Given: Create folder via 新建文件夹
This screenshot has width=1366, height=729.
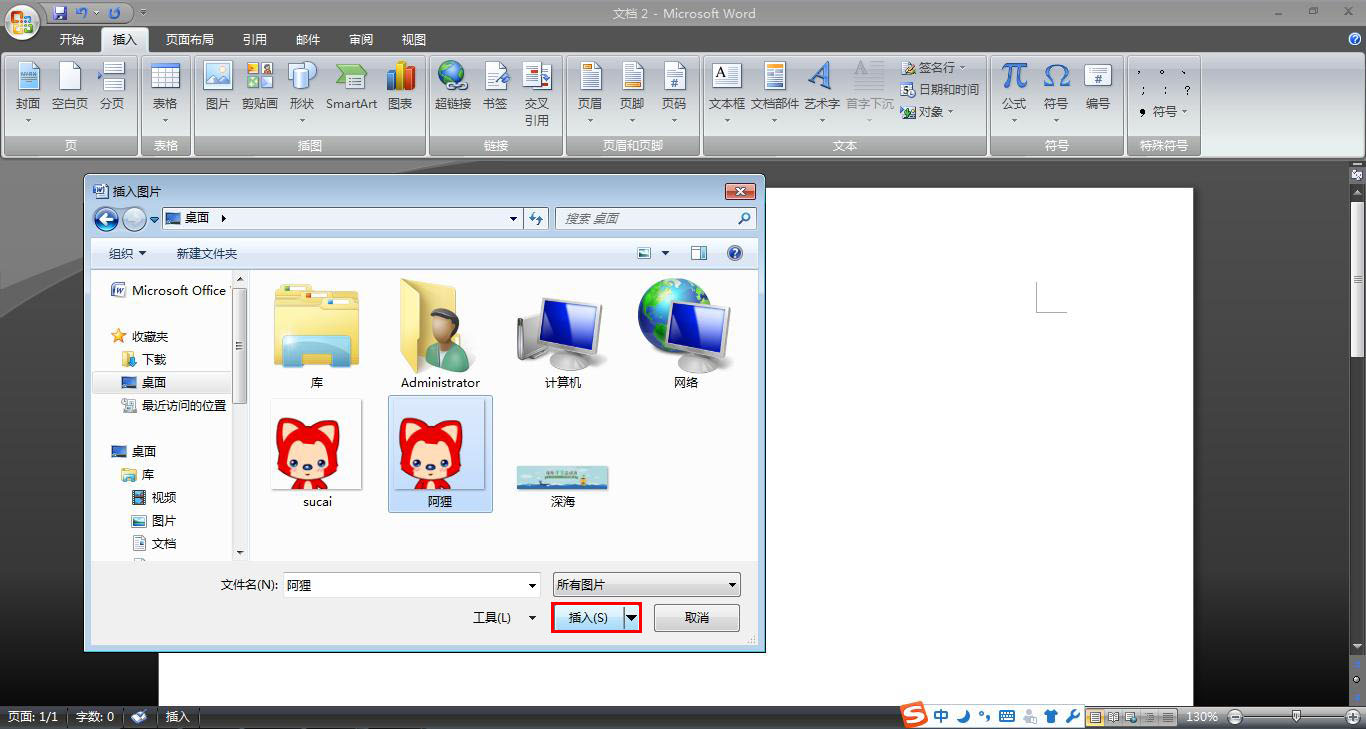Looking at the screenshot, I should 207,254.
